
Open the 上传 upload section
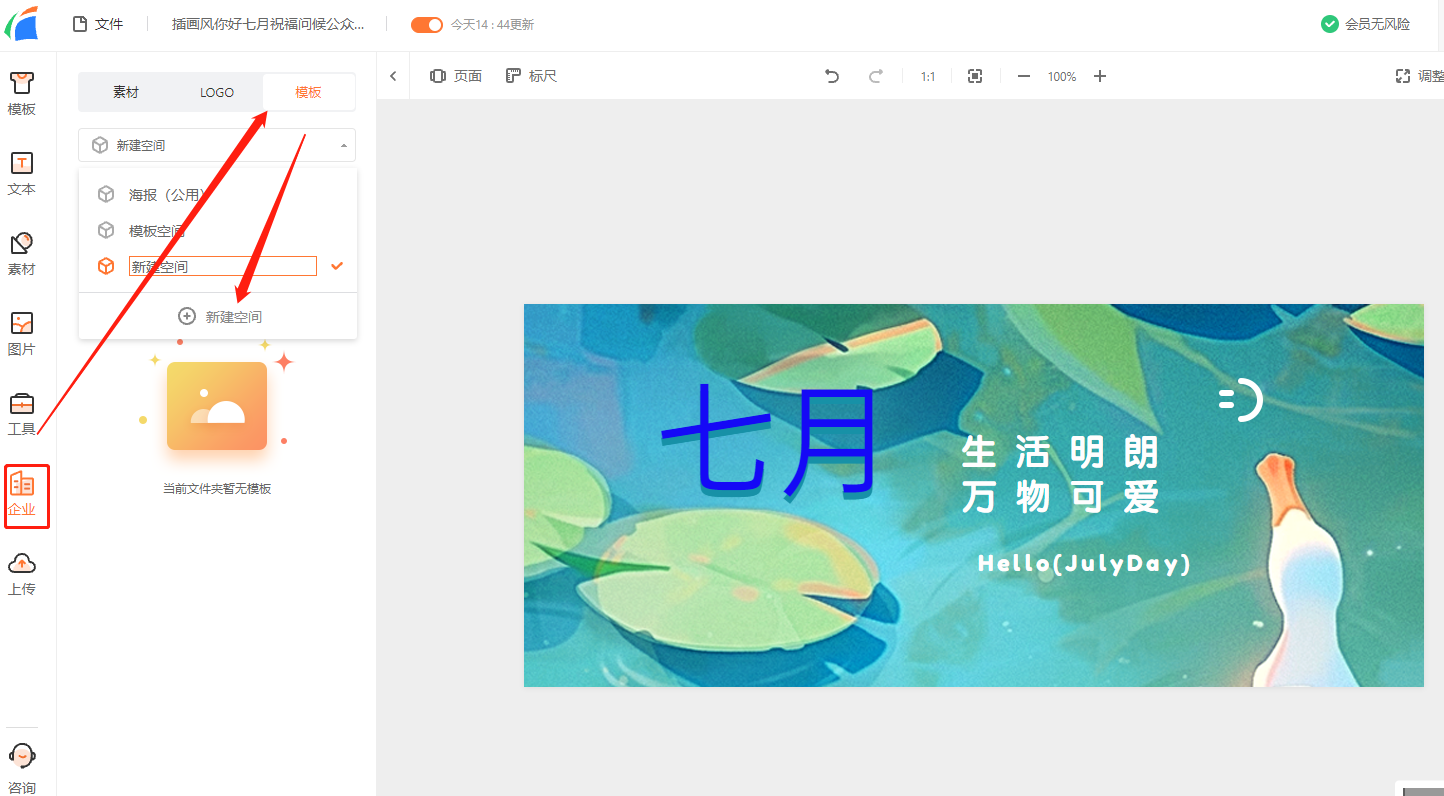click(22, 574)
